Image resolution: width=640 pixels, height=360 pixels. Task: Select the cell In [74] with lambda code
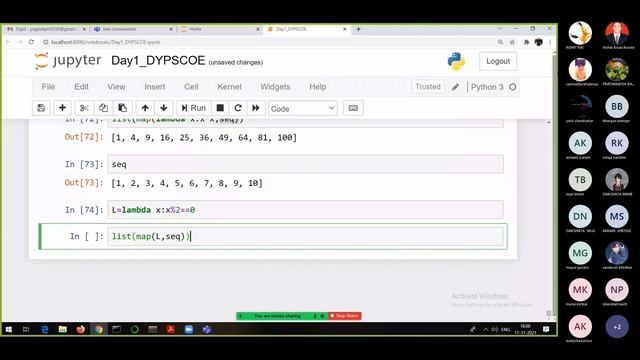[305, 210]
